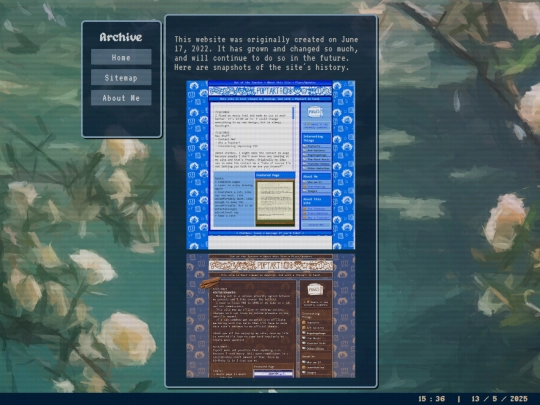Open the About Me page
The image size is (540, 405).
coord(121,98)
